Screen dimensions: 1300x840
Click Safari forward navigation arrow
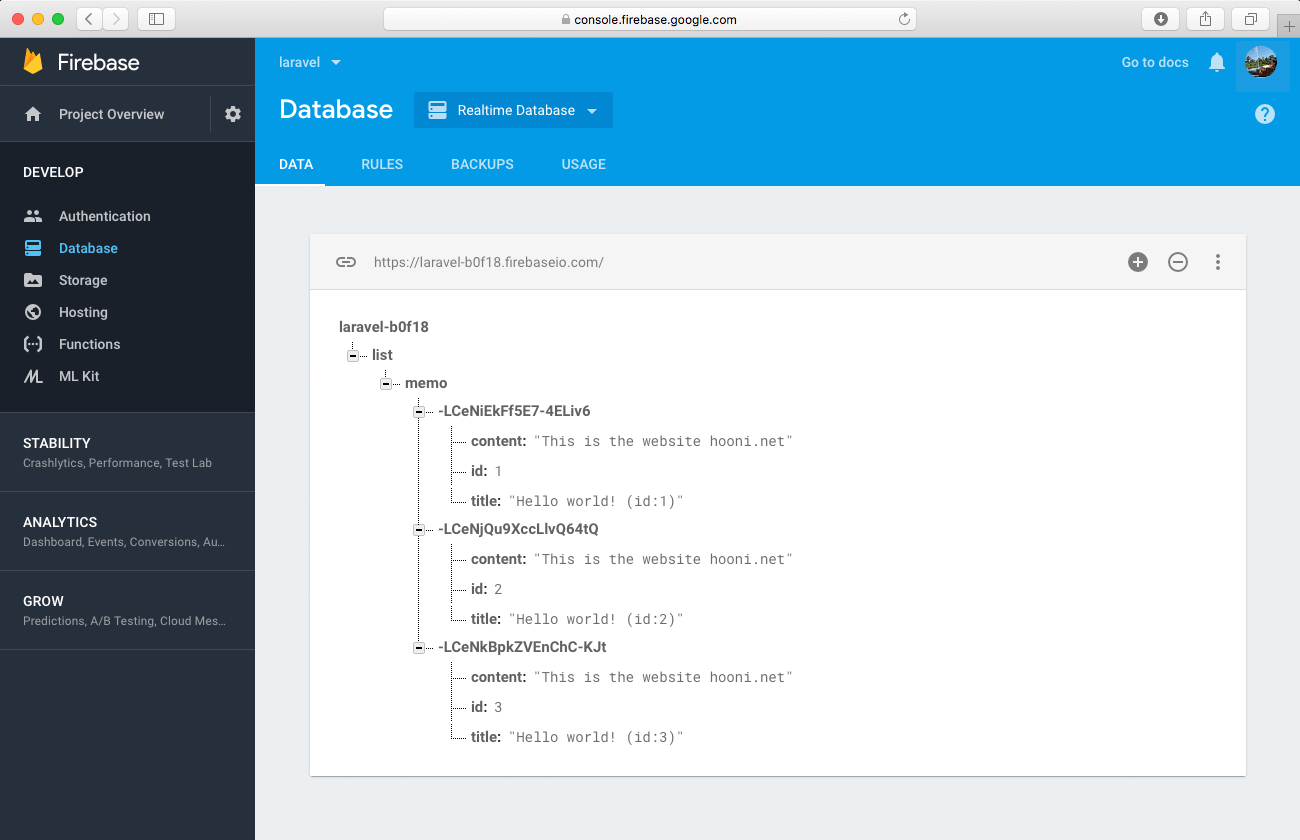pyautogui.click(x=116, y=18)
